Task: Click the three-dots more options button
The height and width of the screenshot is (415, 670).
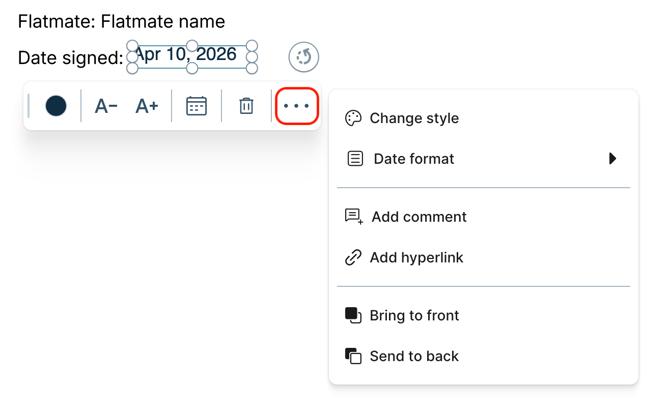Action: pos(297,106)
